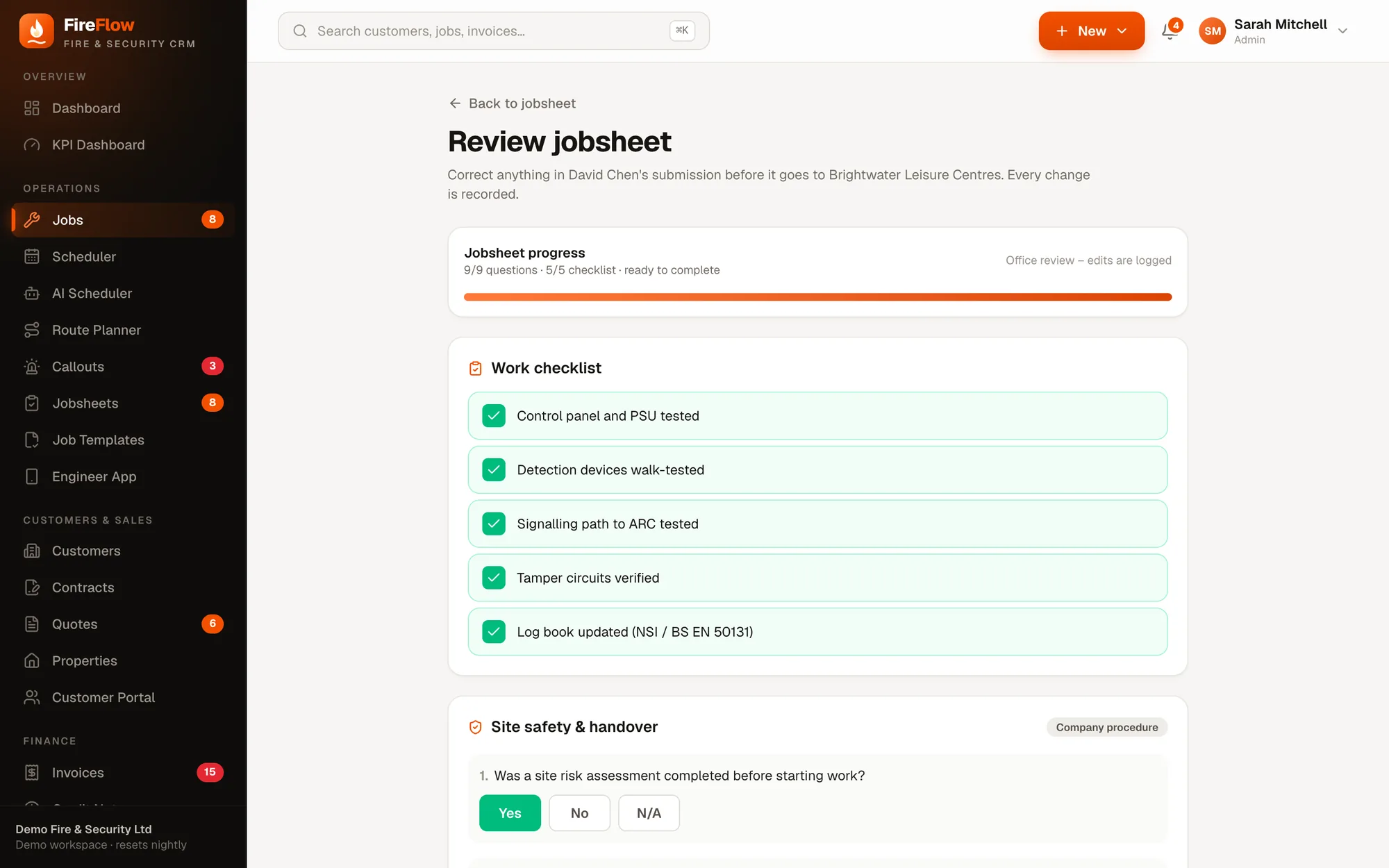Click the jobsheet progress bar
Viewport: 1389px width, 868px height.
pos(817,297)
